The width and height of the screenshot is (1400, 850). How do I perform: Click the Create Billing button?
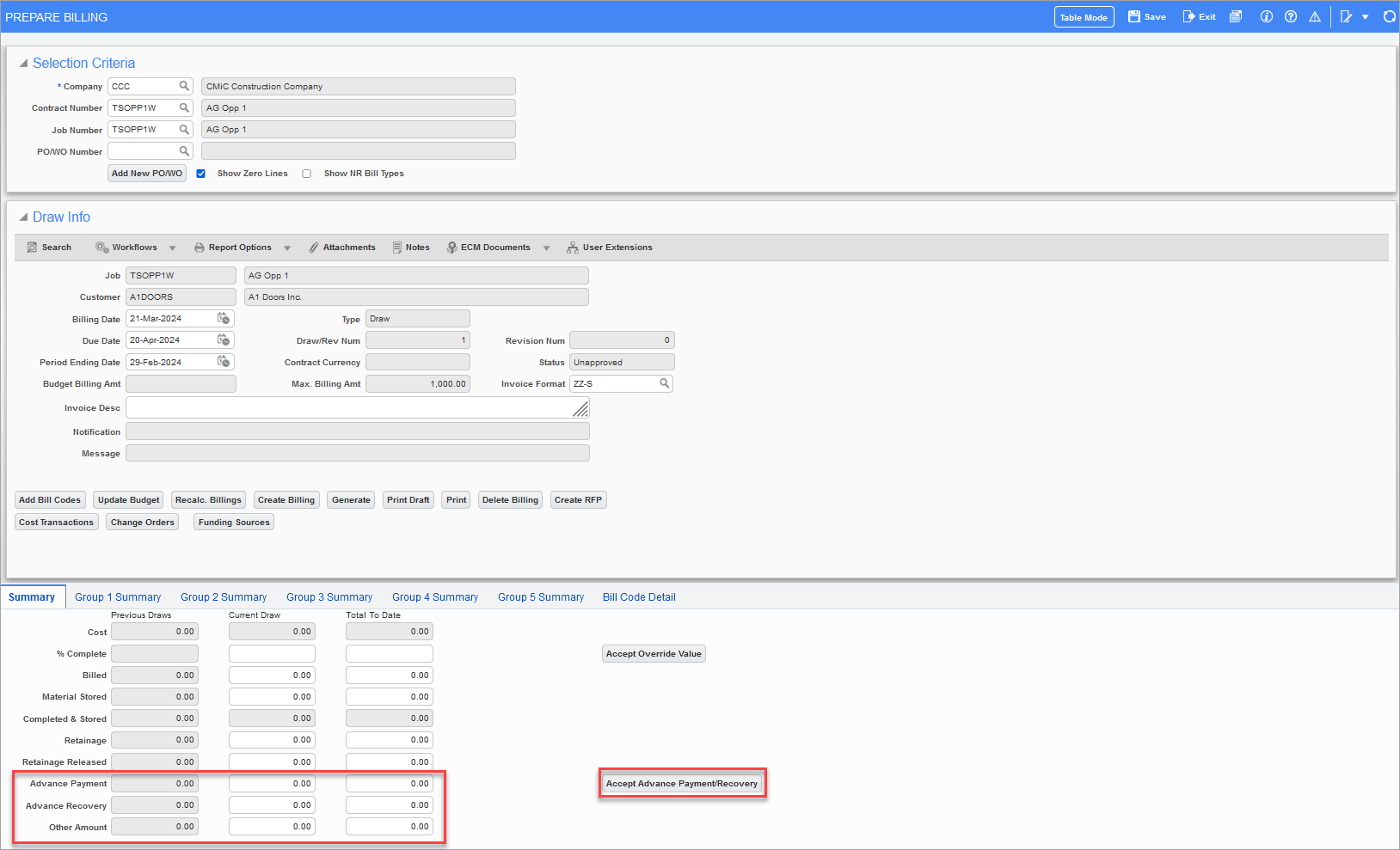286,500
